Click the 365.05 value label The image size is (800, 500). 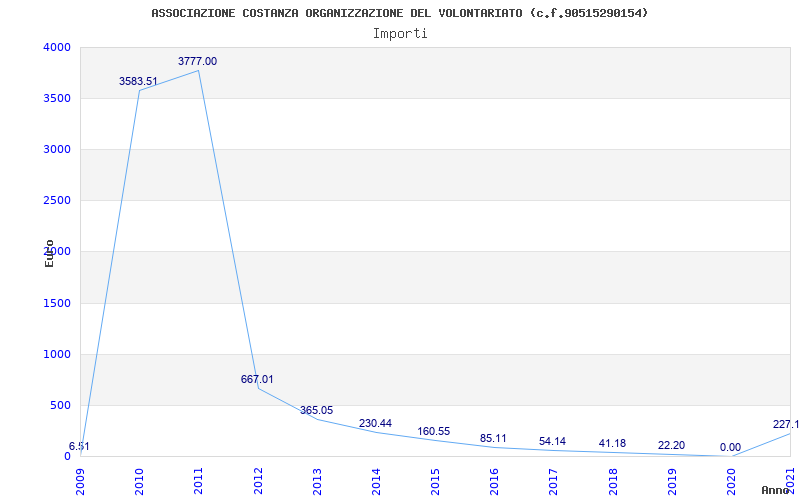[316, 411]
